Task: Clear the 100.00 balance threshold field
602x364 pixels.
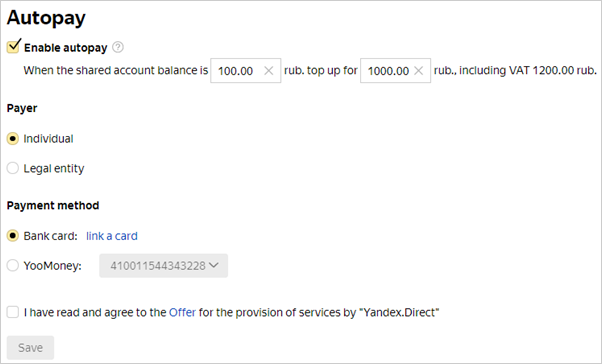Action: click(269, 71)
